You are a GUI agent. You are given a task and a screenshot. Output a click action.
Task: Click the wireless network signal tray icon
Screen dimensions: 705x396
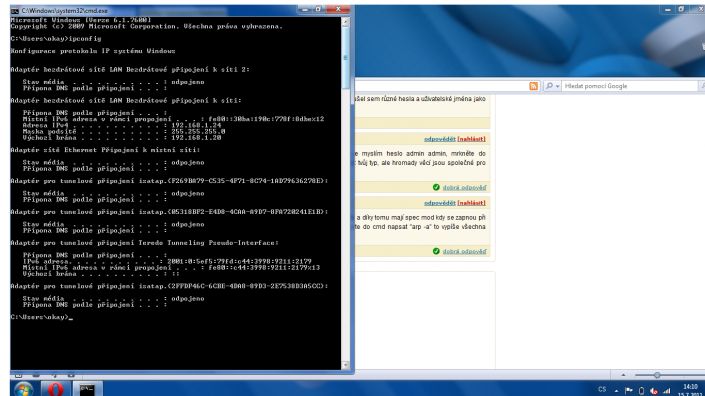coord(667,391)
